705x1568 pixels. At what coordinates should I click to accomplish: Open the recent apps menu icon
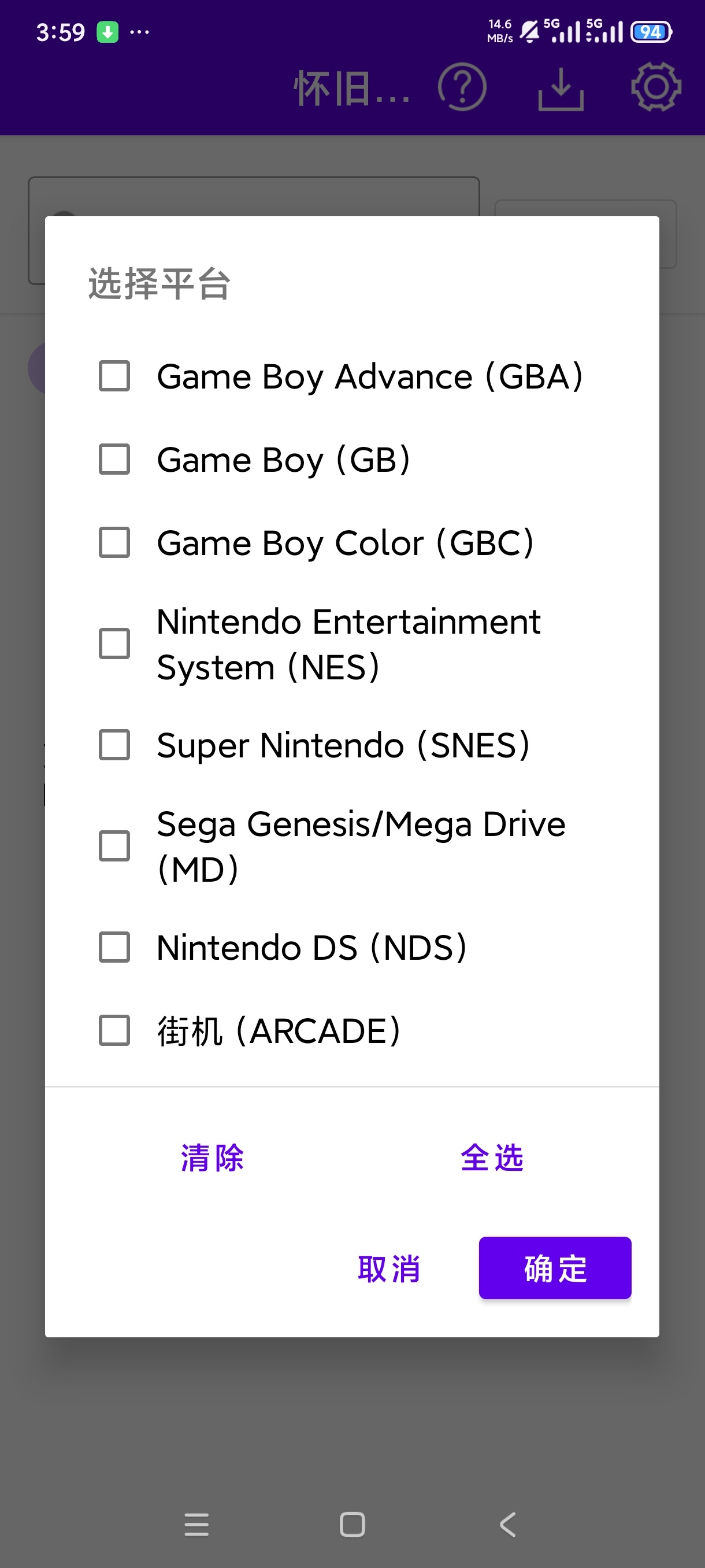pyautogui.click(x=196, y=1524)
